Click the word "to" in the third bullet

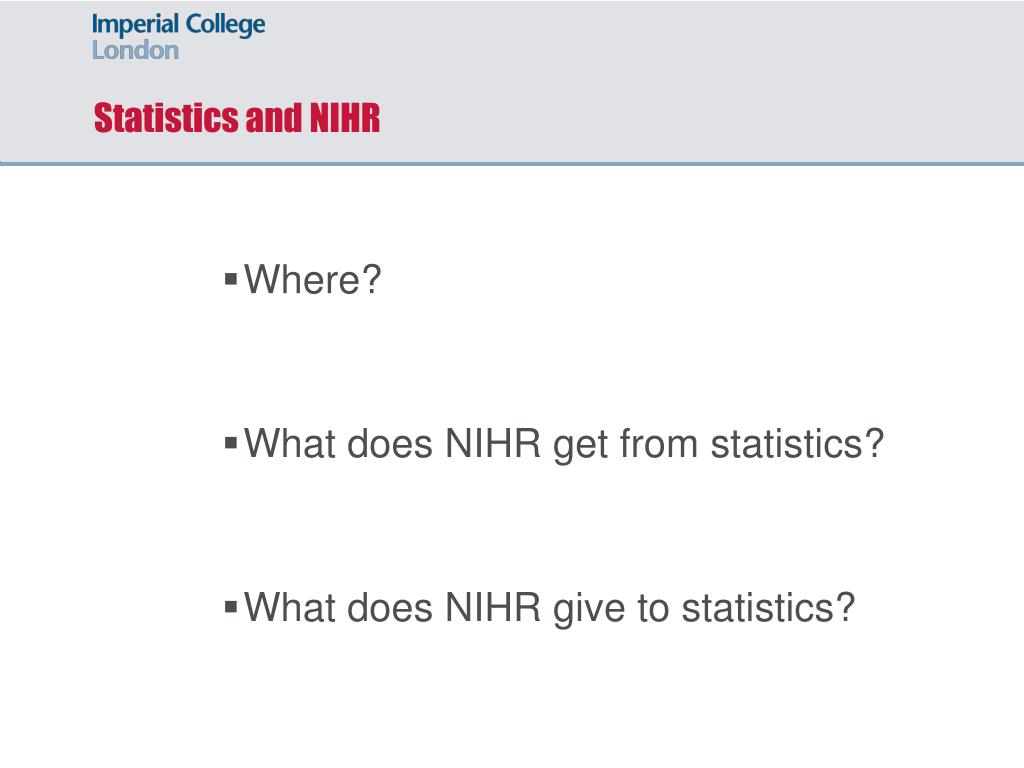pos(653,609)
